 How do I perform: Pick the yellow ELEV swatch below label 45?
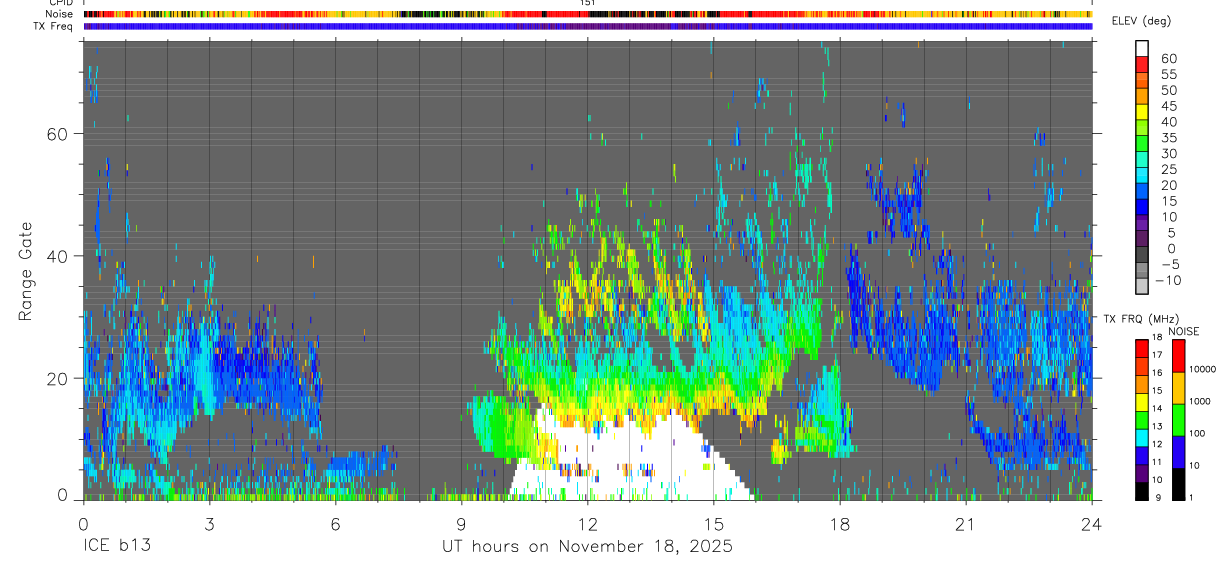1143,111
